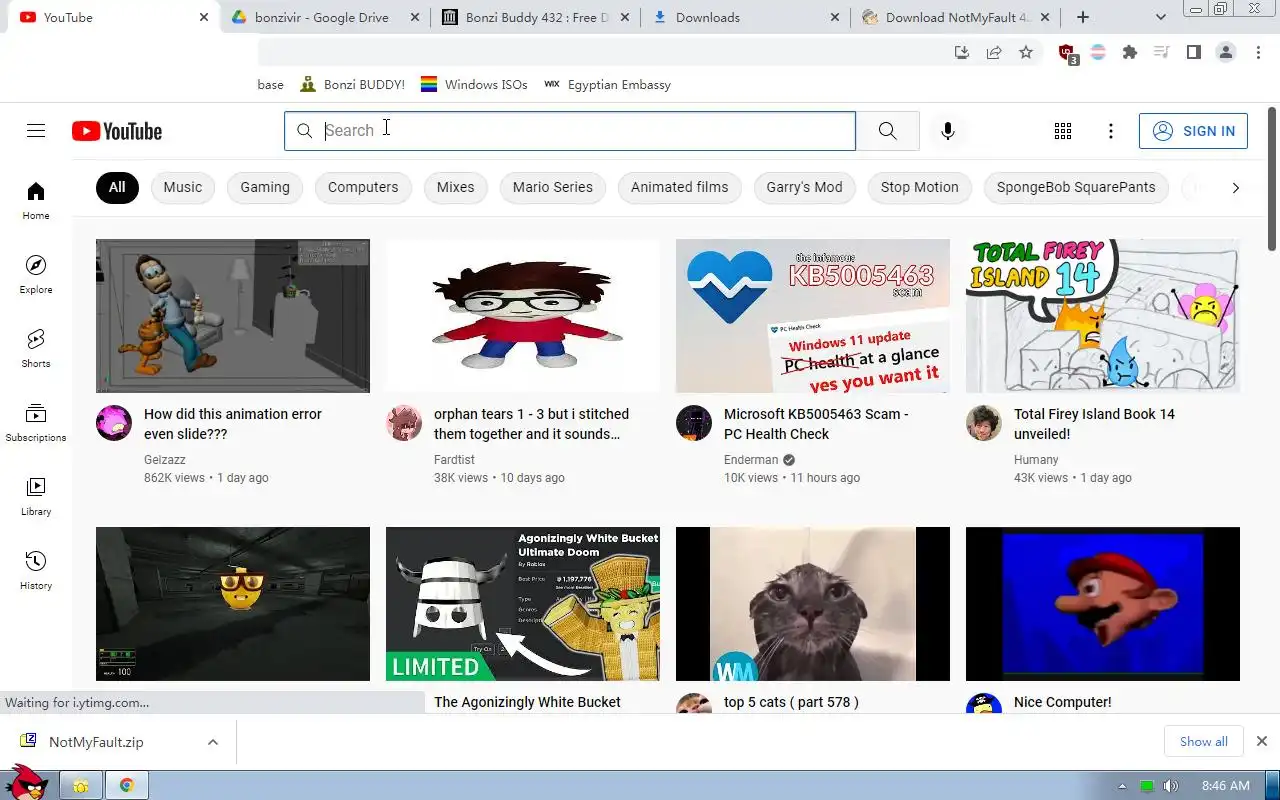The height and width of the screenshot is (800, 1280).
Task: Toggle Chrome side panel icon
Action: (1194, 52)
